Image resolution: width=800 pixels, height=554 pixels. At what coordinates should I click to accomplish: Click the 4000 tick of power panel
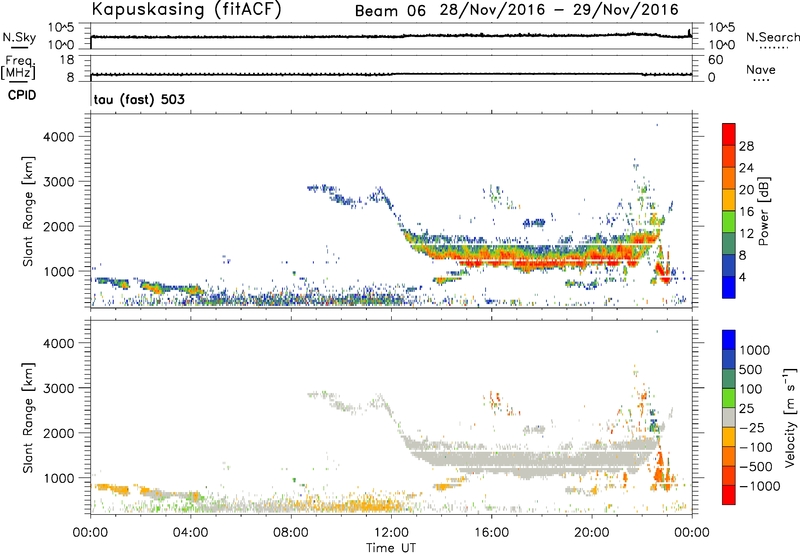pyautogui.click(x=59, y=137)
